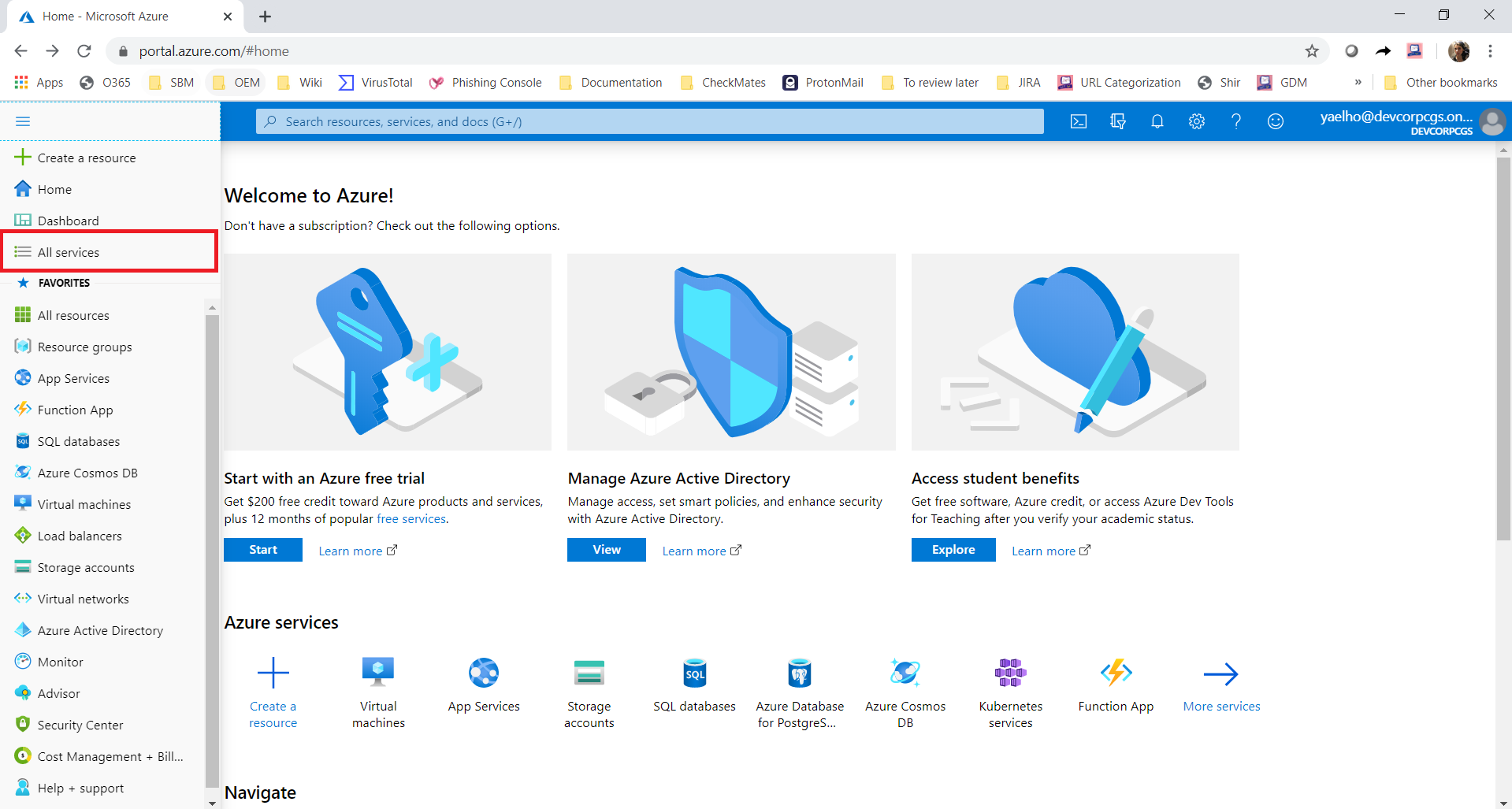Image resolution: width=1512 pixels, height=809 pixels.
Task: Collapse the portal hamburger menu
Action: coord(23,121)
